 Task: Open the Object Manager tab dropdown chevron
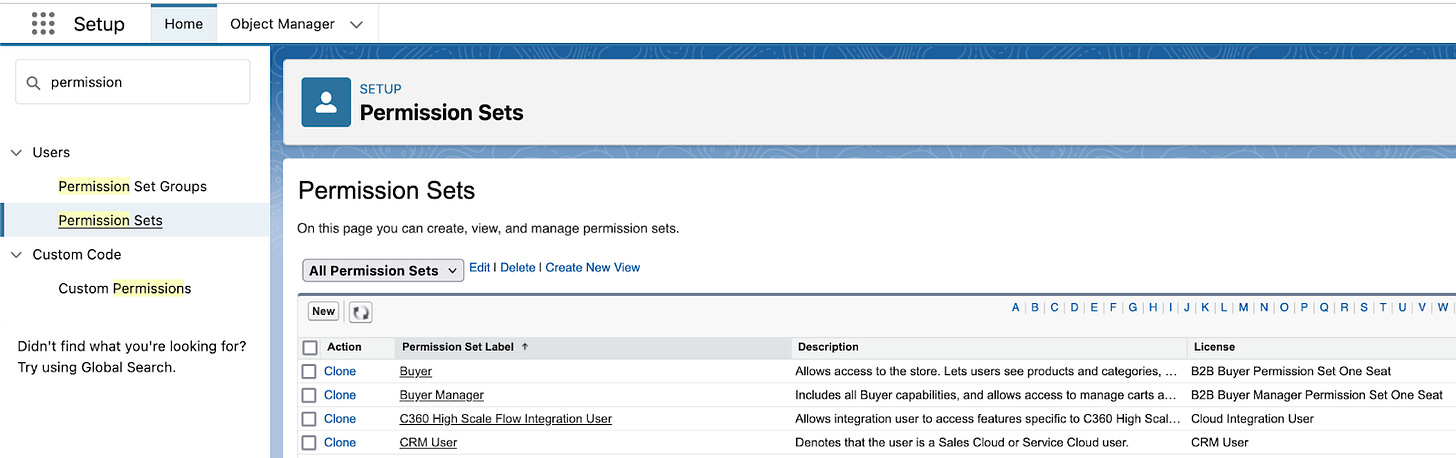coord(356,24)
